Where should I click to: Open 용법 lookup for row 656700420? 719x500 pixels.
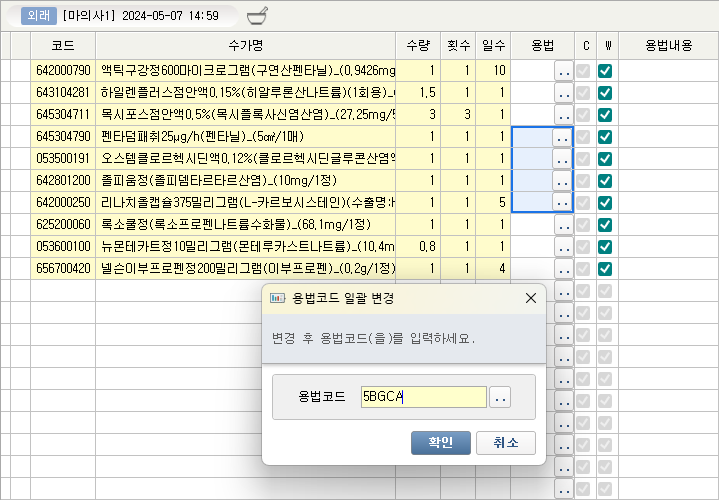coord(563,269)
